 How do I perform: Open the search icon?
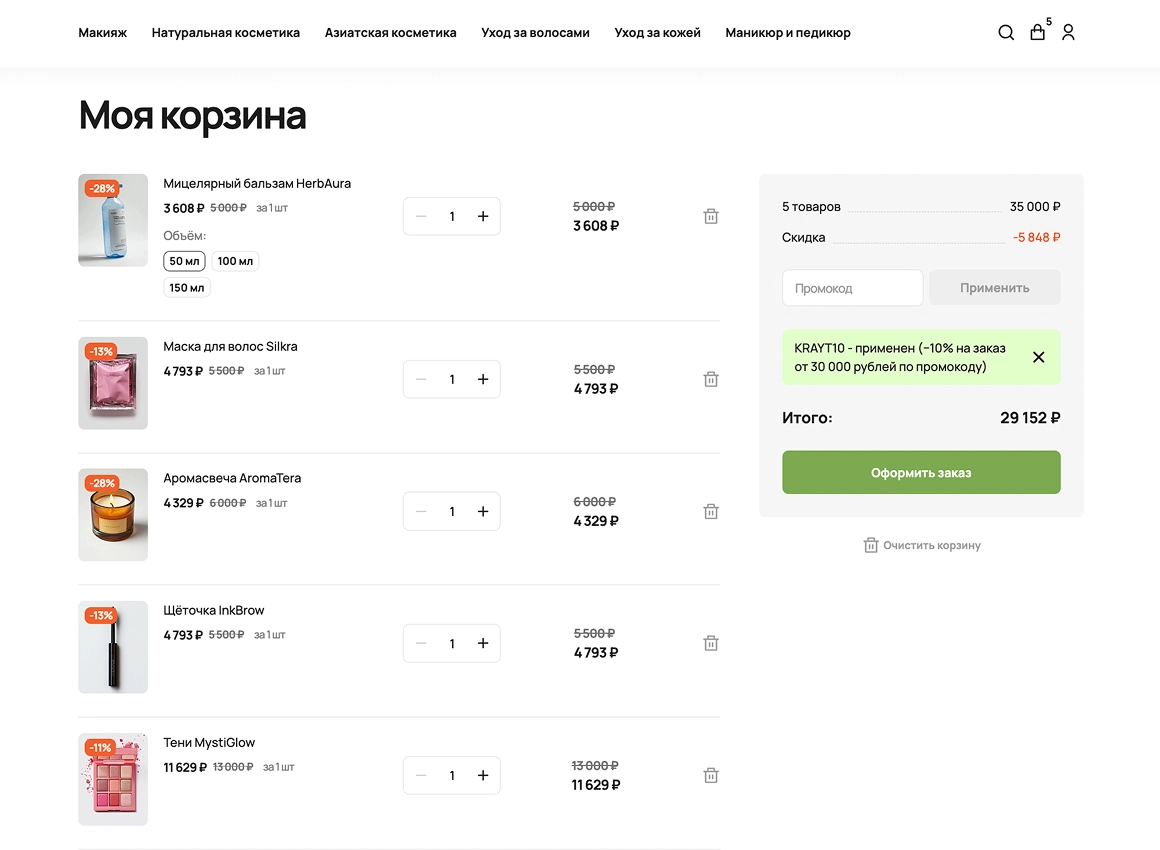1006,32
